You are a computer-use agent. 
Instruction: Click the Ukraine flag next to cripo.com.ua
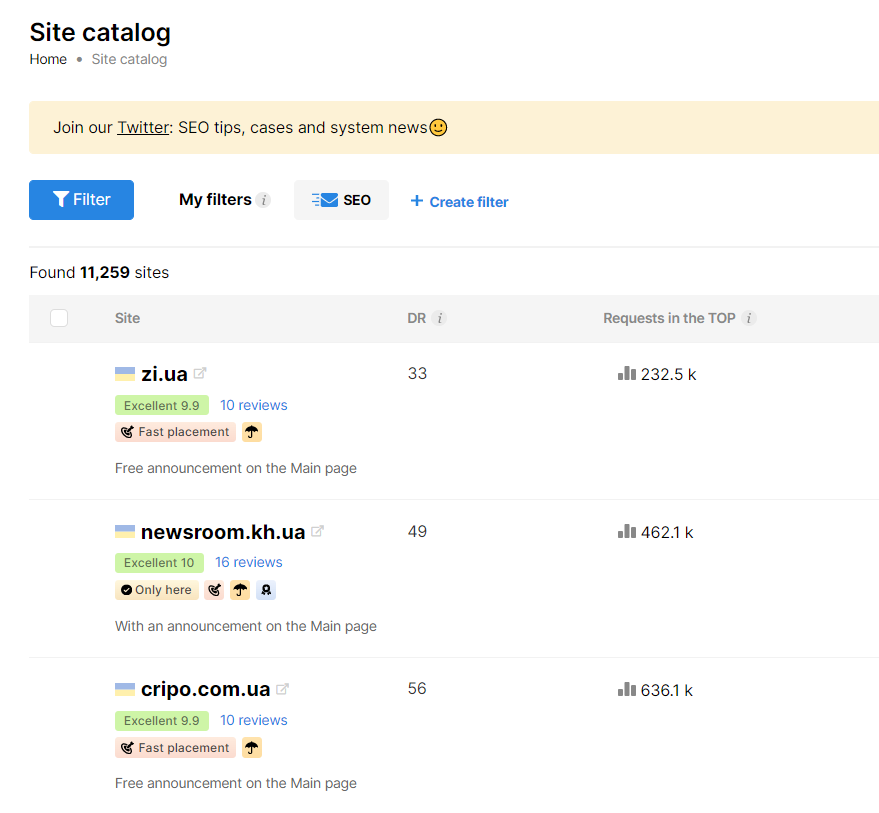(x=124, y=687)
